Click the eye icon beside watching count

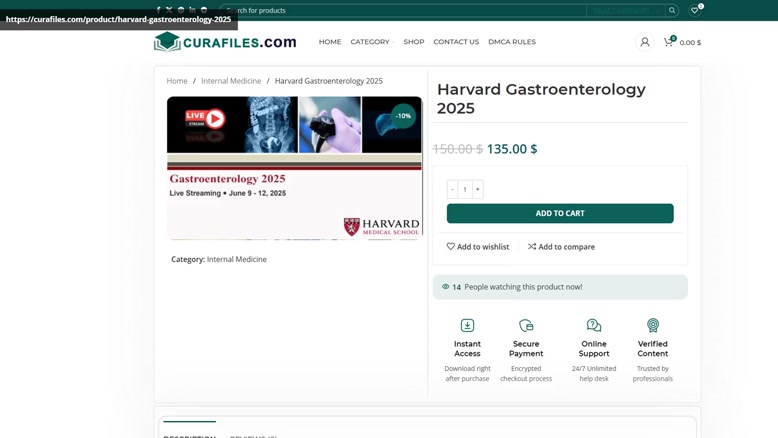pyautogui.click(x=445, y=287)
